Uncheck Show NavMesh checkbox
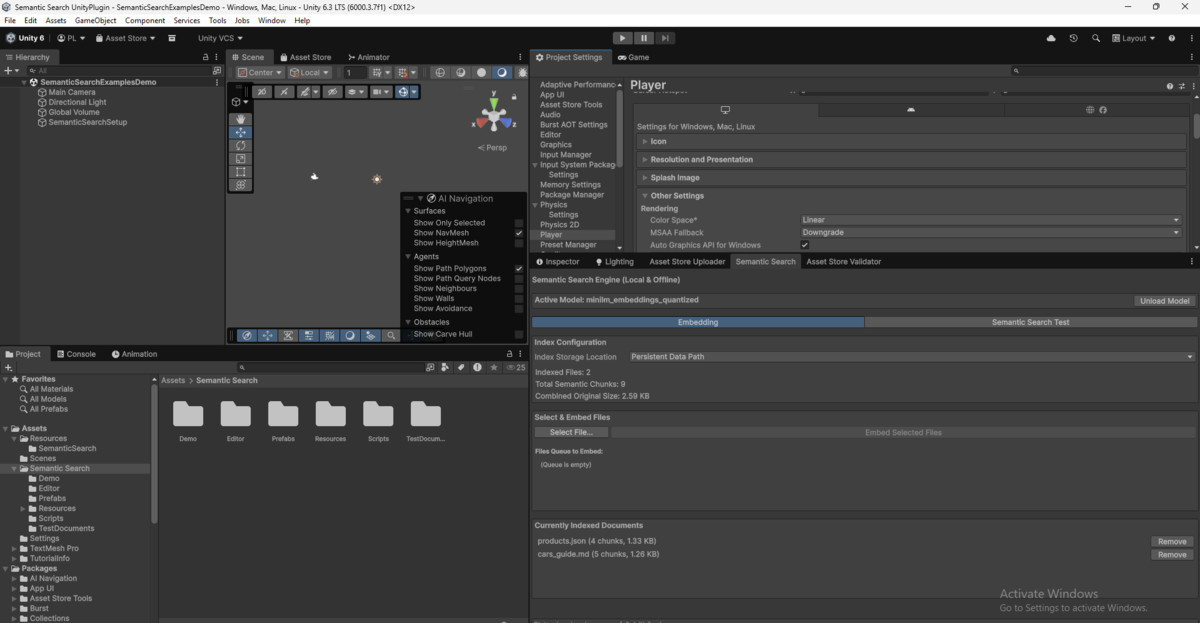This screenshot has height=623, width=1200. (x=519, y=233)
